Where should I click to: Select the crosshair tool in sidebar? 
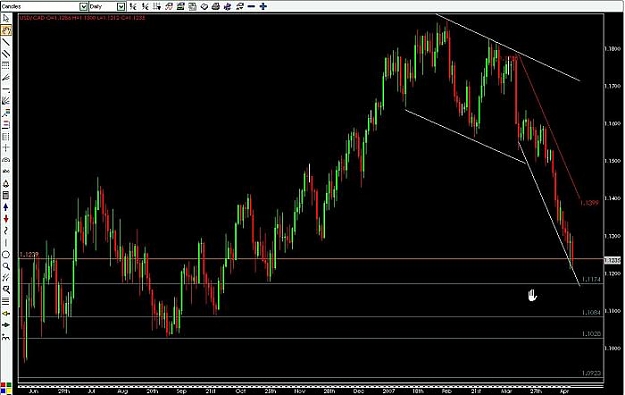coord(6,148)
